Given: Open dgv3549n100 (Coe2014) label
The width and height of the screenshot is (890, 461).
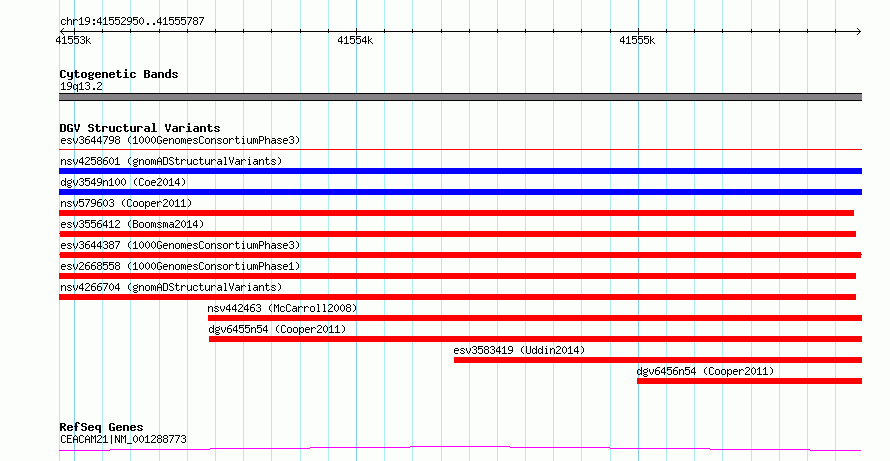Looking at the screenshot, I should point(123,182).
